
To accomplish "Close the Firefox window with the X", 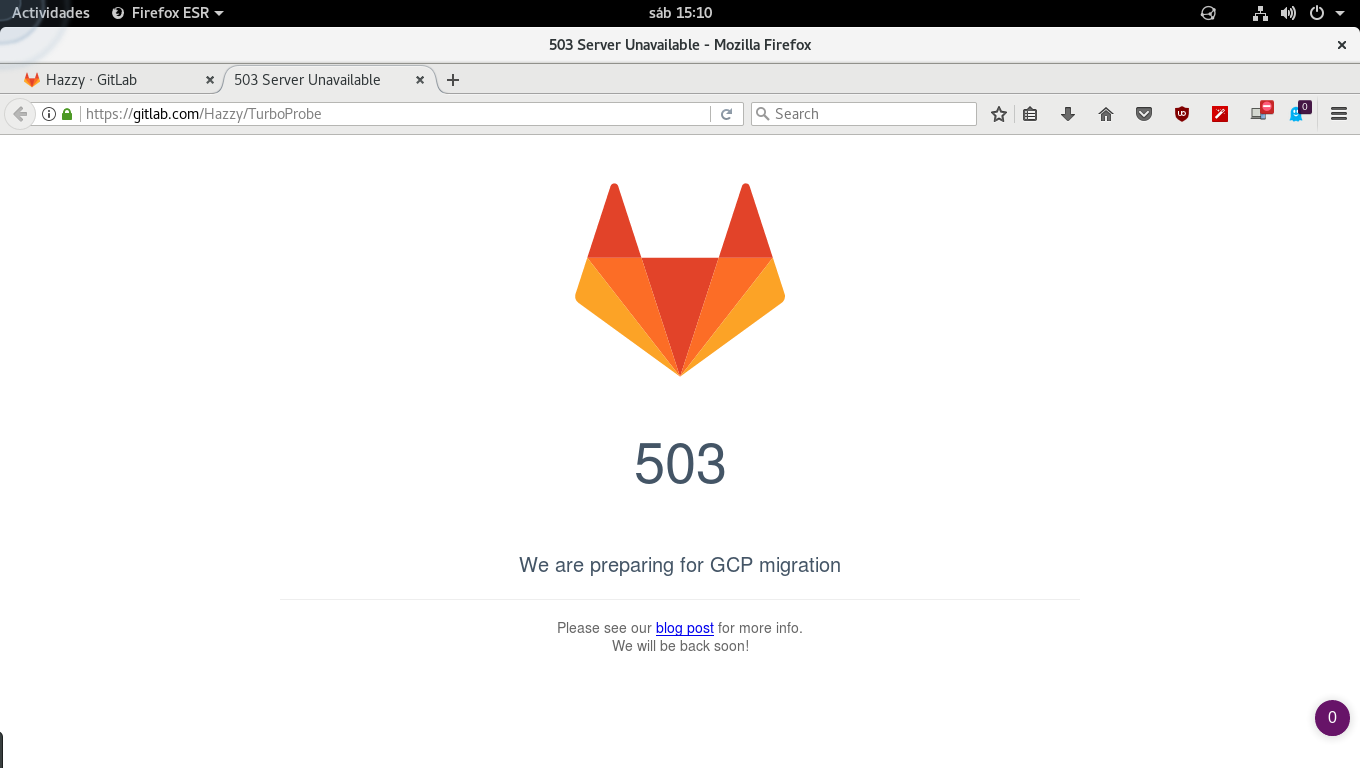I will pos(1342,45).
